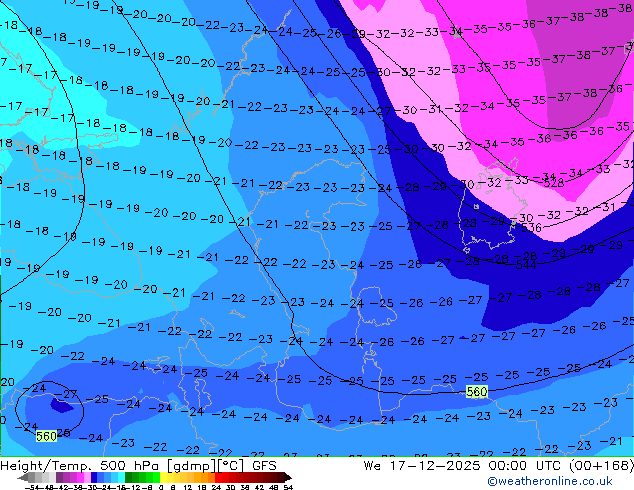The image size is (634, 490).
Task: Pick the dark green swatch in the legend
Action: [128, 478]
